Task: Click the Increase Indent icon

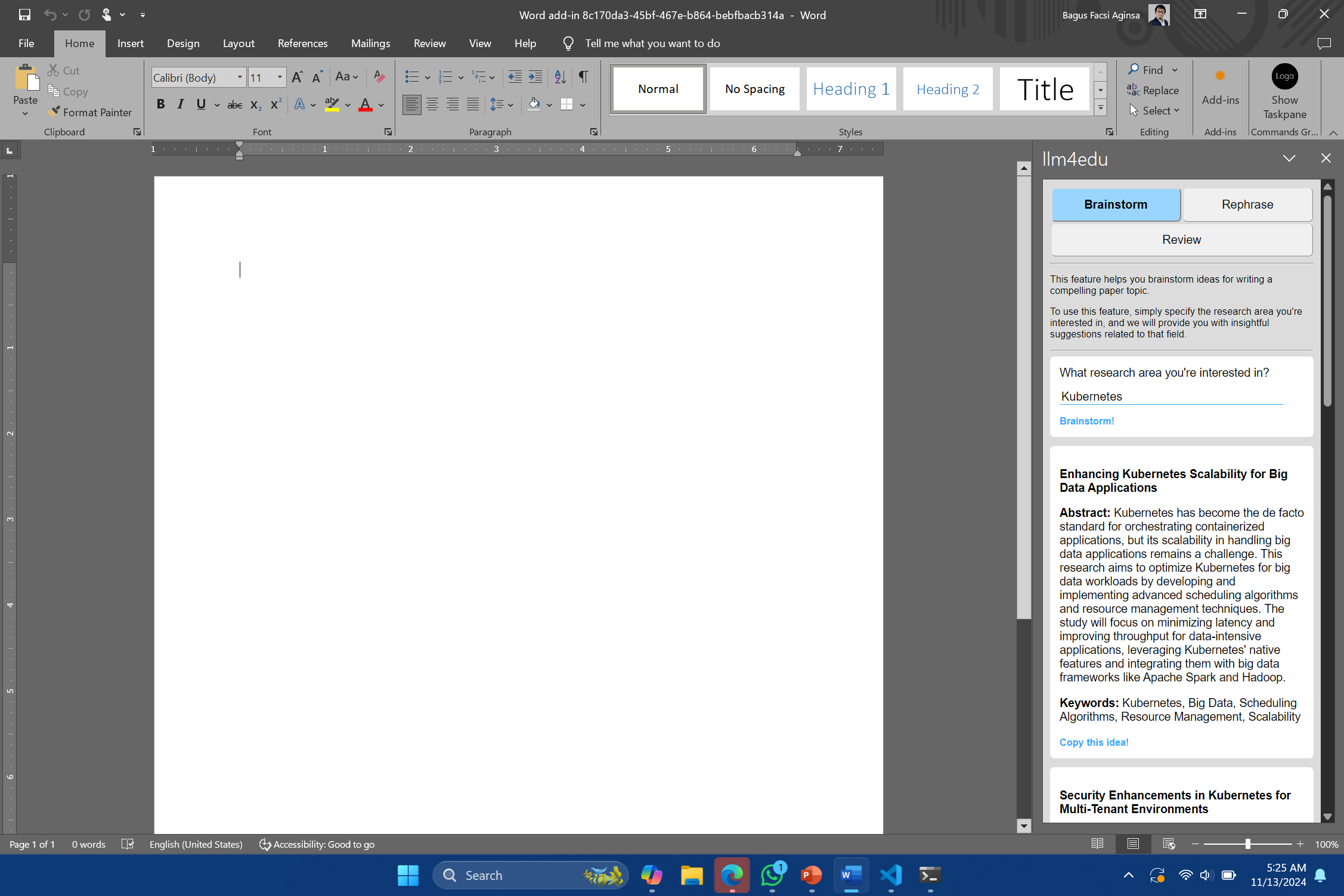Action: coord(535,77)
